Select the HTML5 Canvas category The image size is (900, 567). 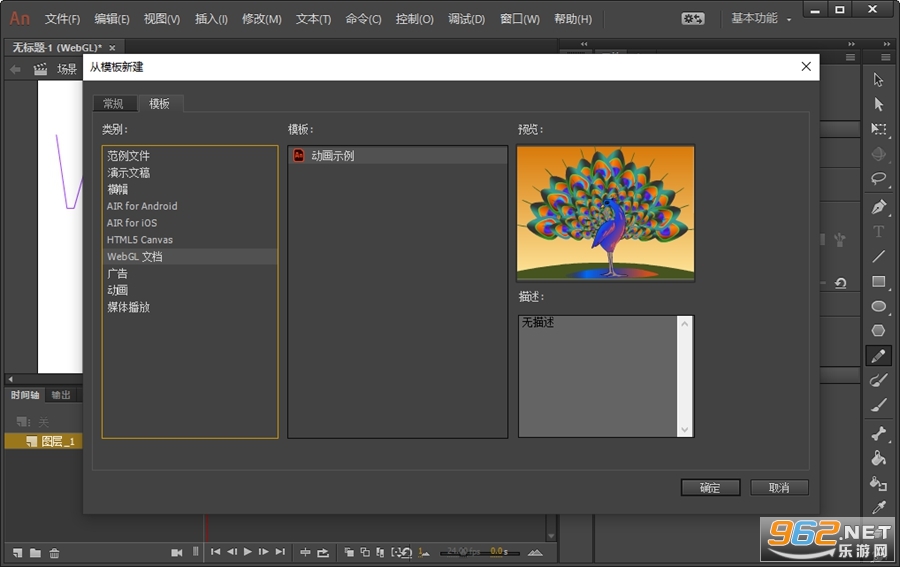click(189, 240)
